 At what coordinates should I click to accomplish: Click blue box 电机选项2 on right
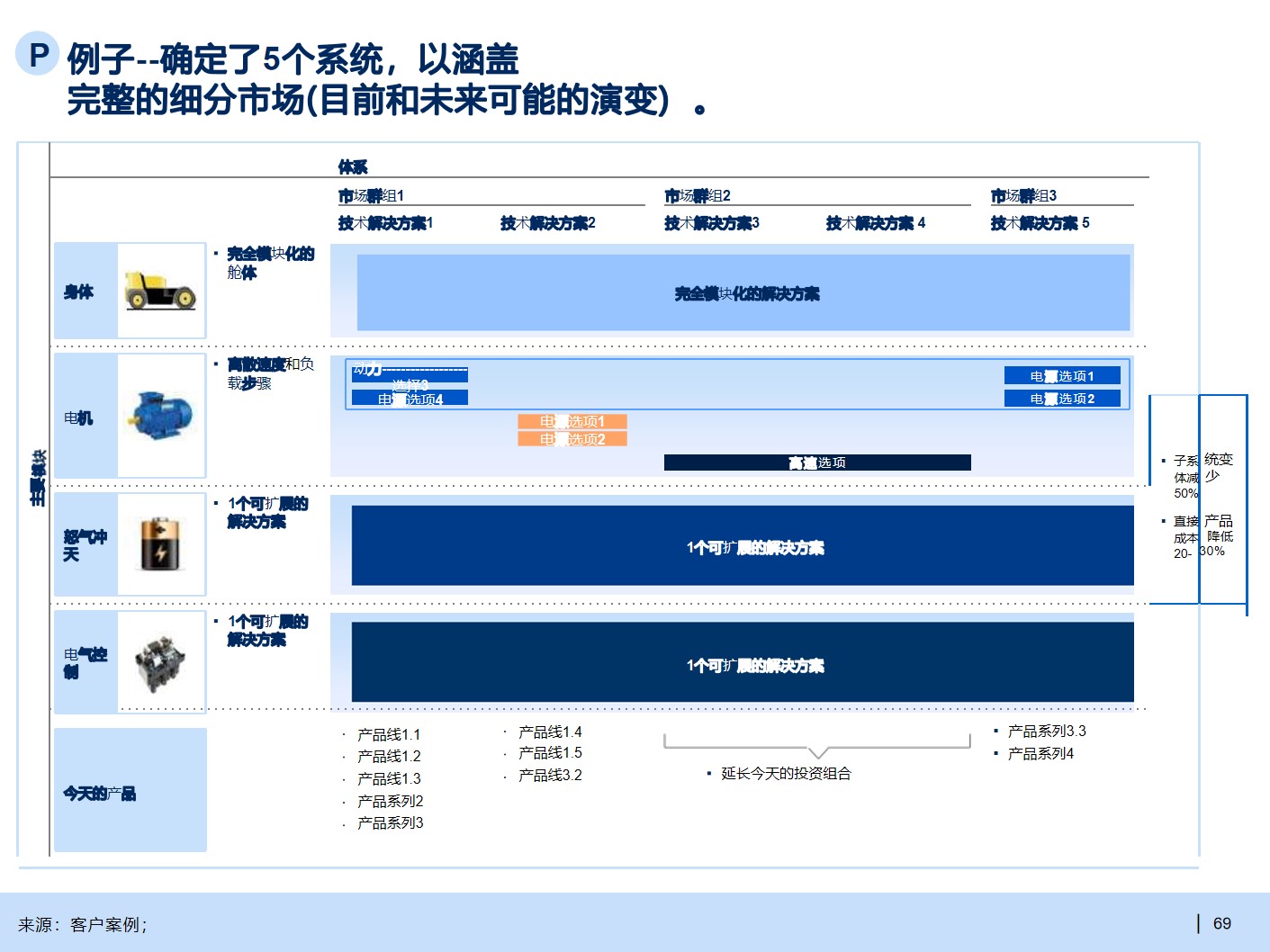[x=1062, y=398]
